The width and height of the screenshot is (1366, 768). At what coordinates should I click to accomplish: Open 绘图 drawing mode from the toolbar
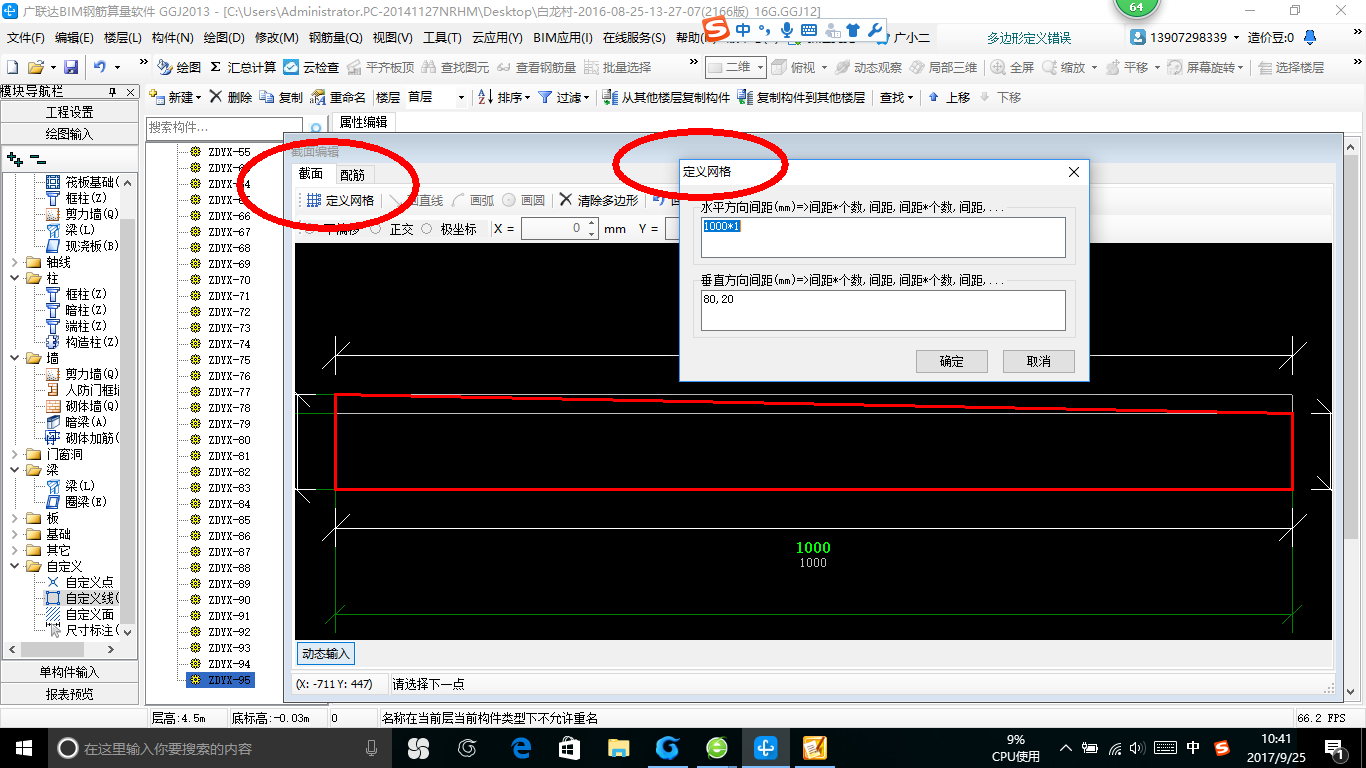click(179, 67)
